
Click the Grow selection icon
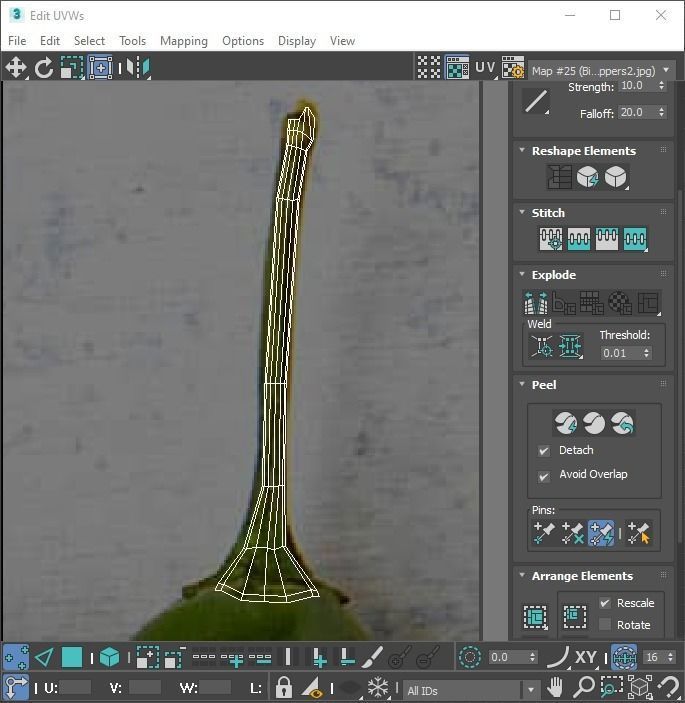pos(147,658)
